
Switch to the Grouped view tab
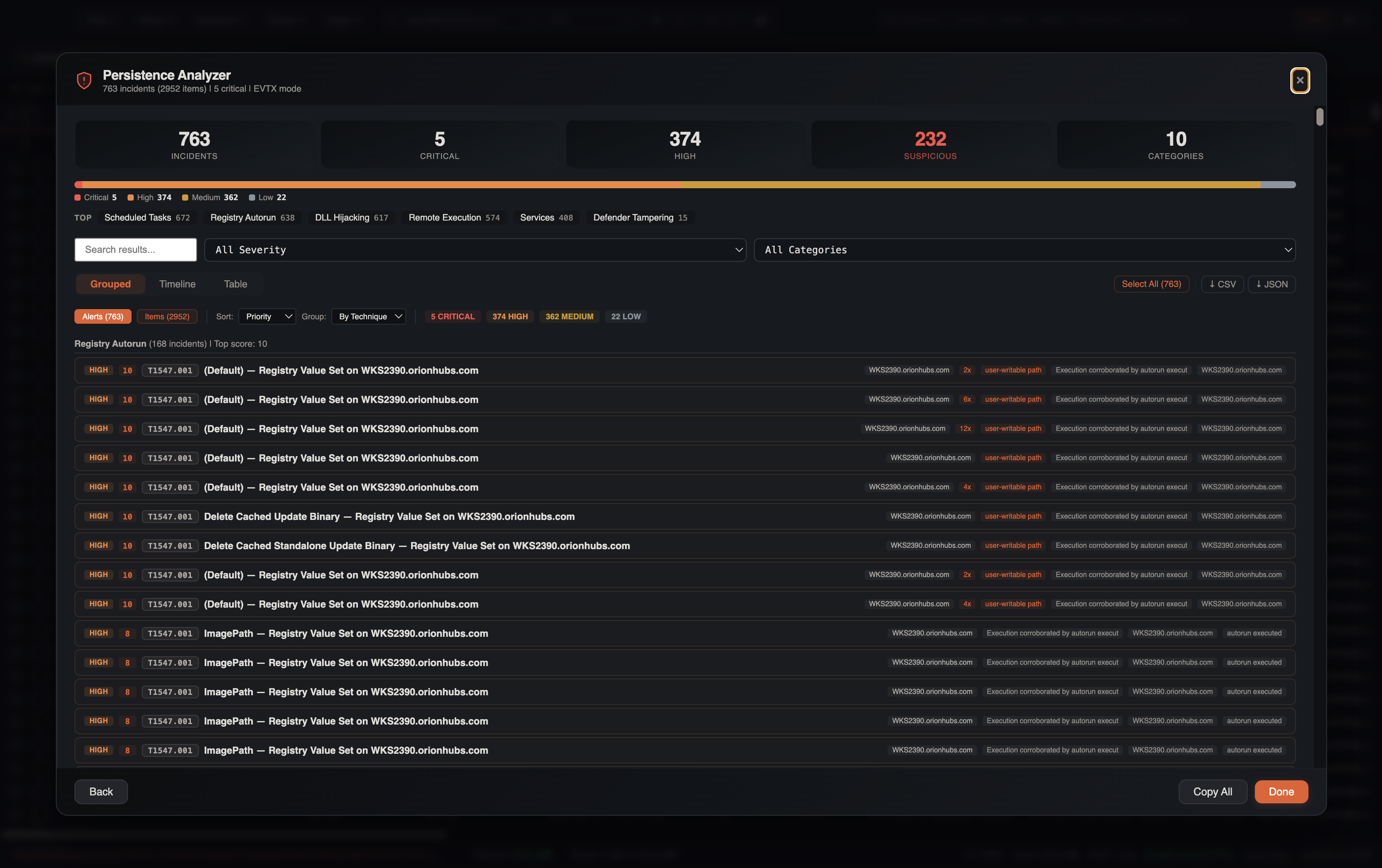[110, 284]
